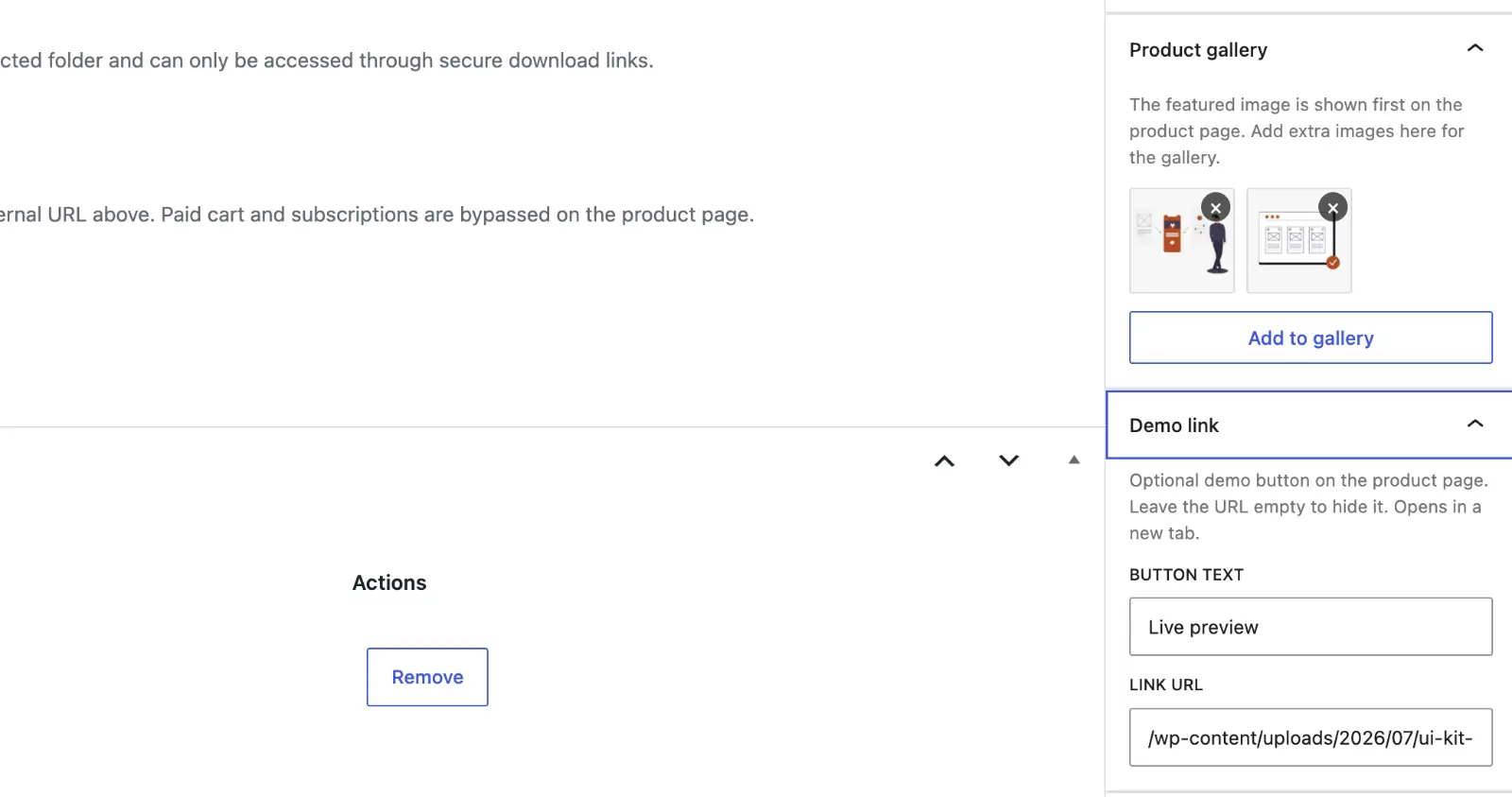This screenshot has width=1512, height=797.
Task: Click the LINK URL label
Action: tap(1166, 684)
